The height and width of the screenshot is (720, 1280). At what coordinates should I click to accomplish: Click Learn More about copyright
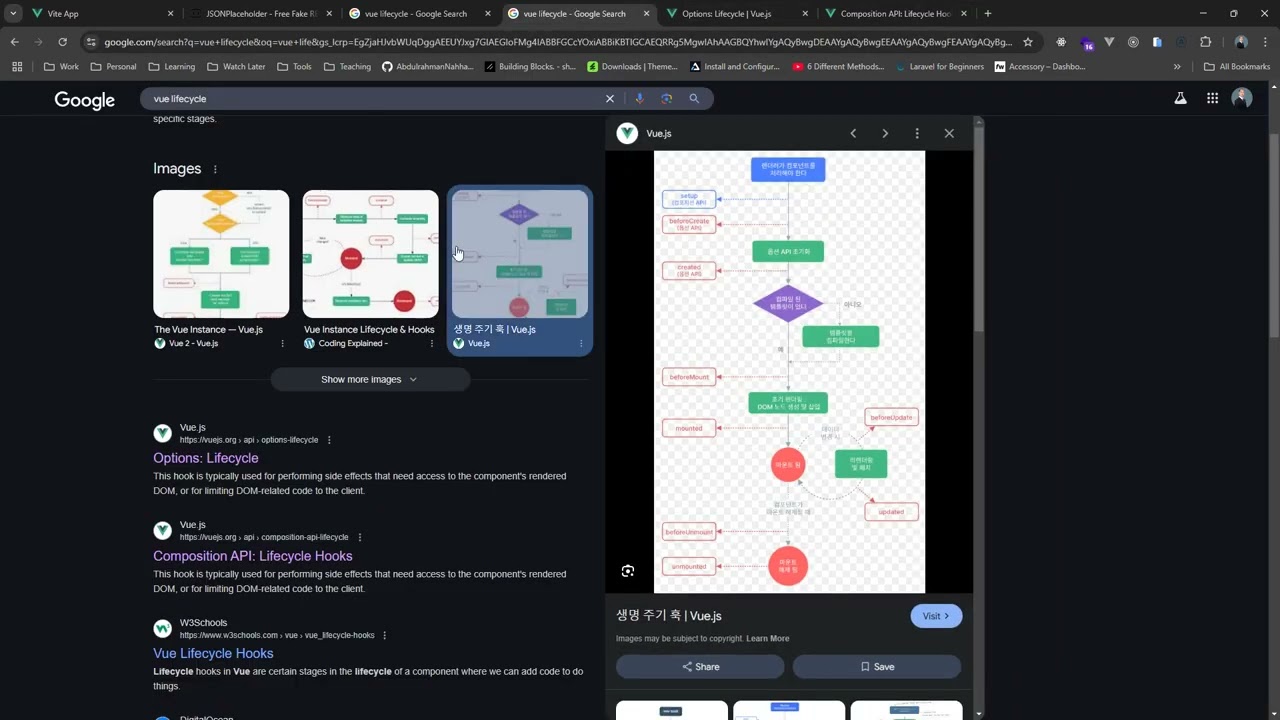point(767,639)
